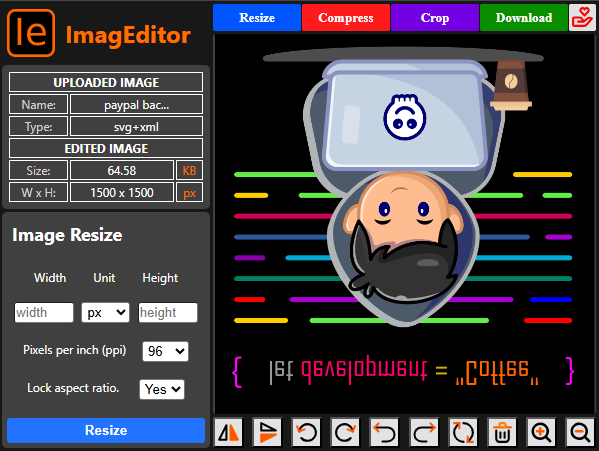Click the '1500 x 1500' dimensions value

[x=122, y=192]
